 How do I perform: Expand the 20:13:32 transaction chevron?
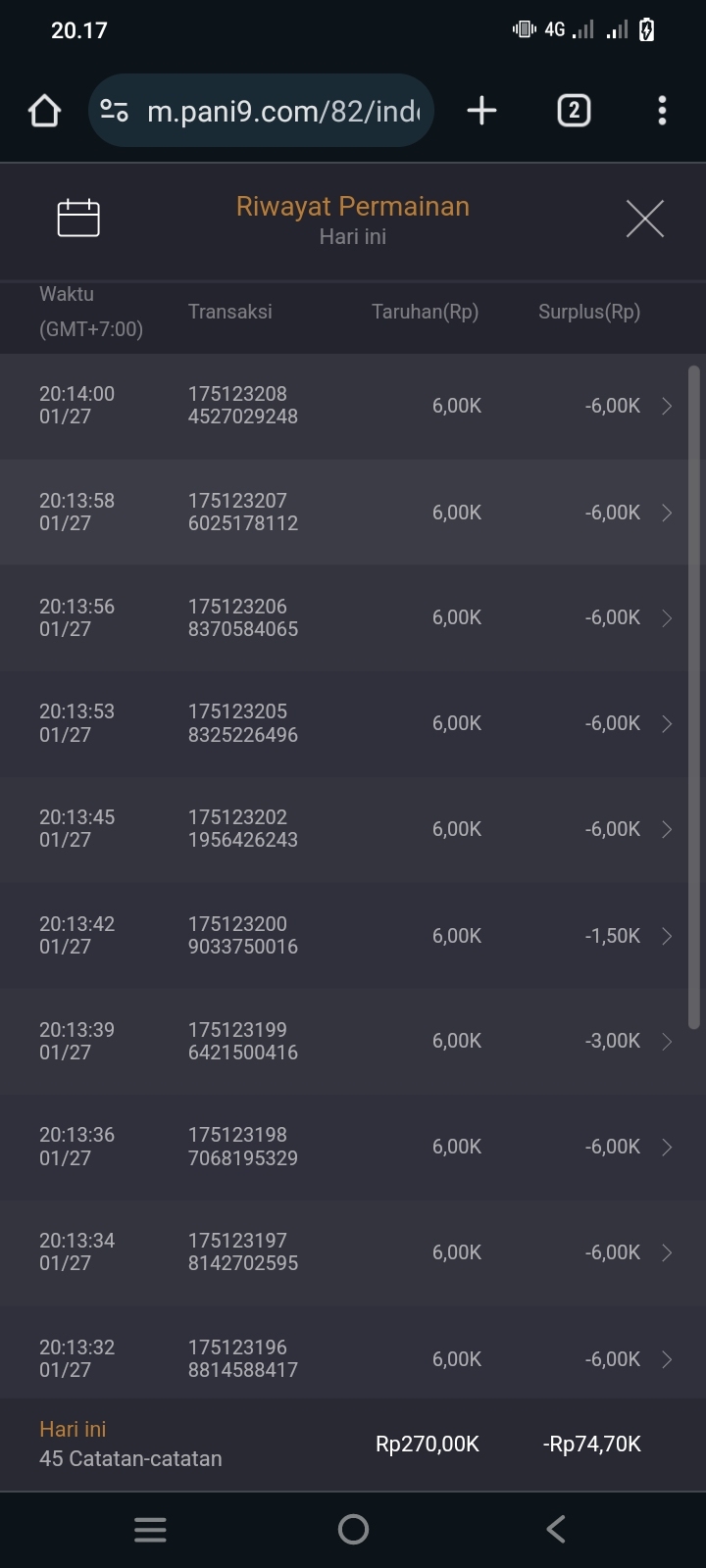point(667,1359)
